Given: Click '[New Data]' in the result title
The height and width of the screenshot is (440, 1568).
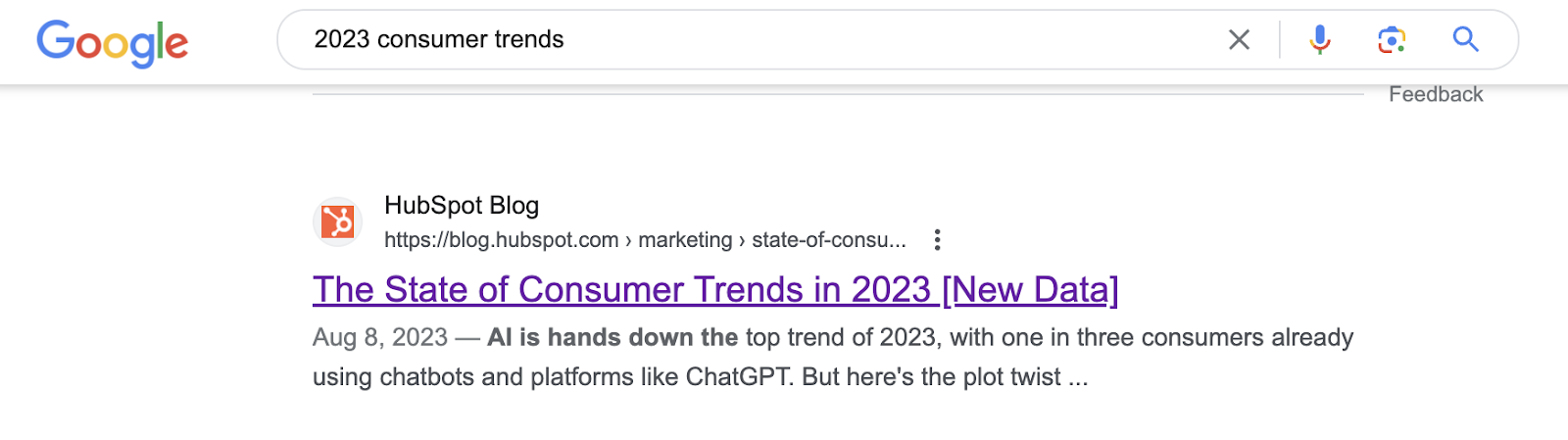Looking at the screenshot, I should 1030,290.
